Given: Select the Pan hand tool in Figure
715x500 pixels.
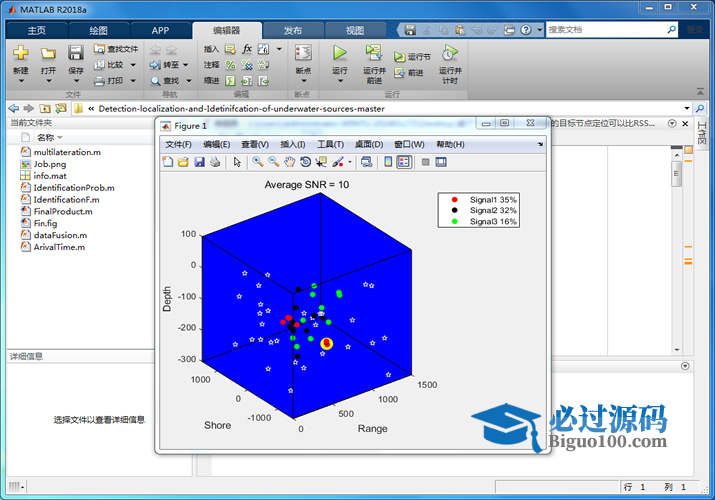Looking at the screenshot, I should [289, 162].
